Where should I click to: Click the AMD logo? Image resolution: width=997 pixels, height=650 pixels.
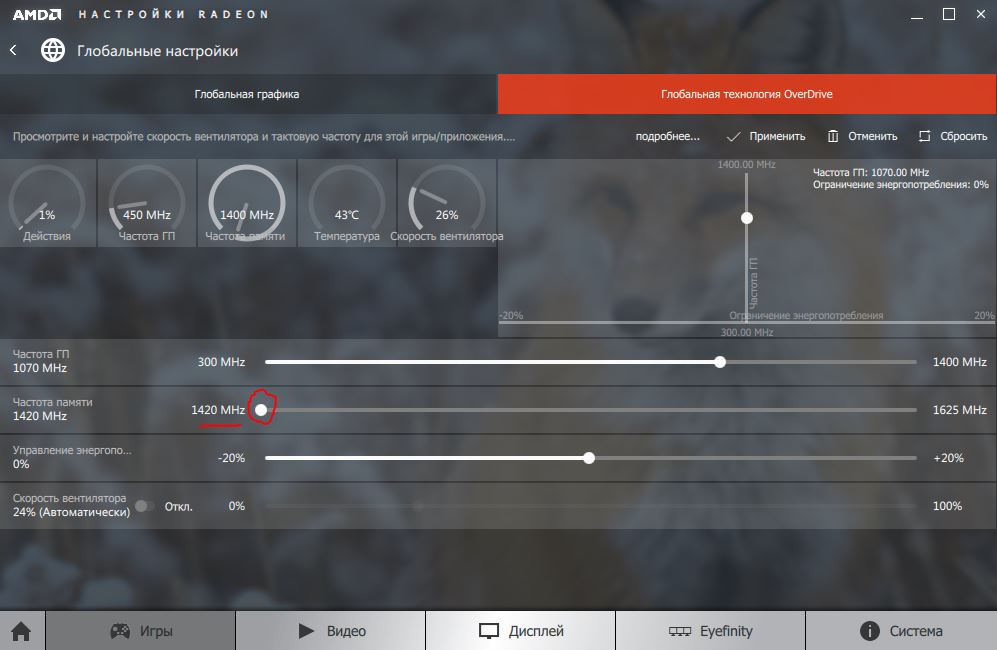[x=37, y=14]
